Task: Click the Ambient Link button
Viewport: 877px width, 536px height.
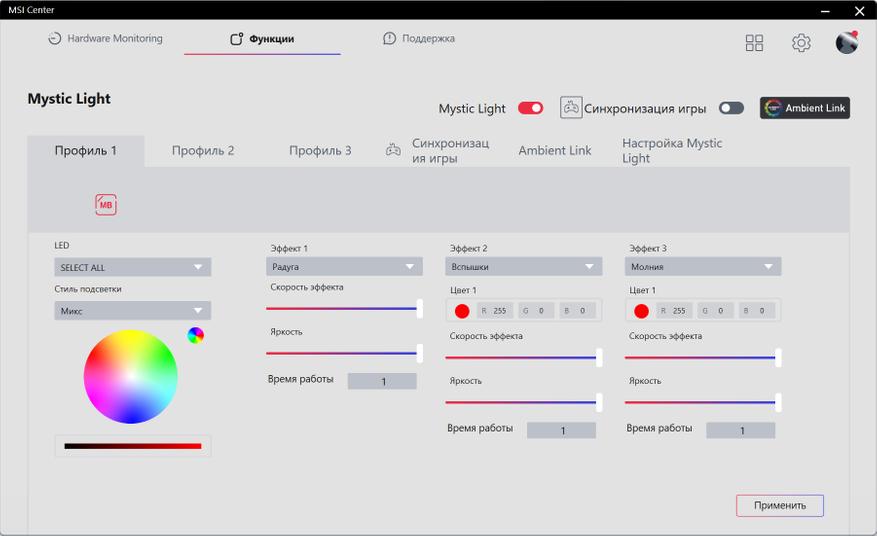Action: 805,108
